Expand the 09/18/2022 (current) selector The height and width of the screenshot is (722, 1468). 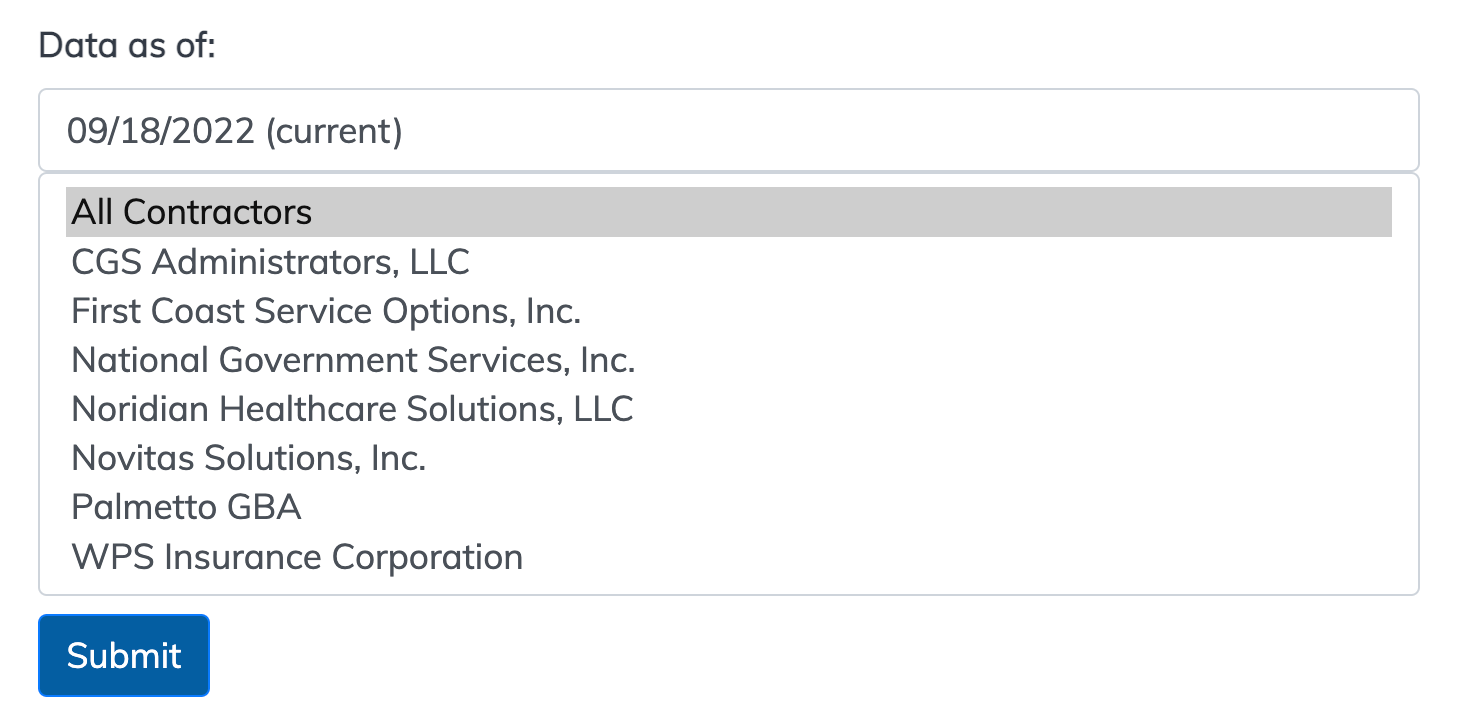tap(728, 131)
